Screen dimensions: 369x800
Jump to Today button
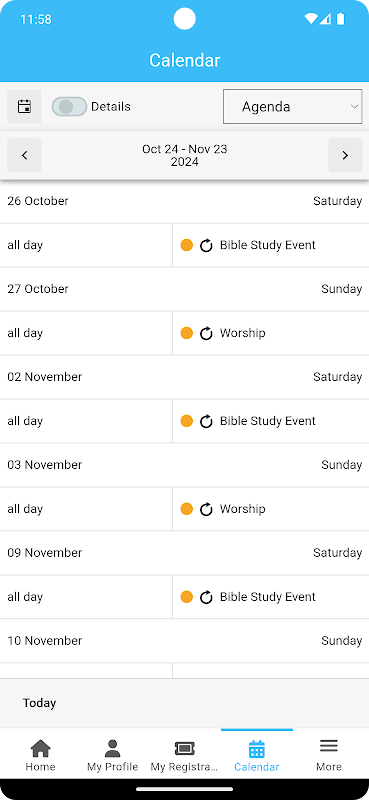coord(39,703)
